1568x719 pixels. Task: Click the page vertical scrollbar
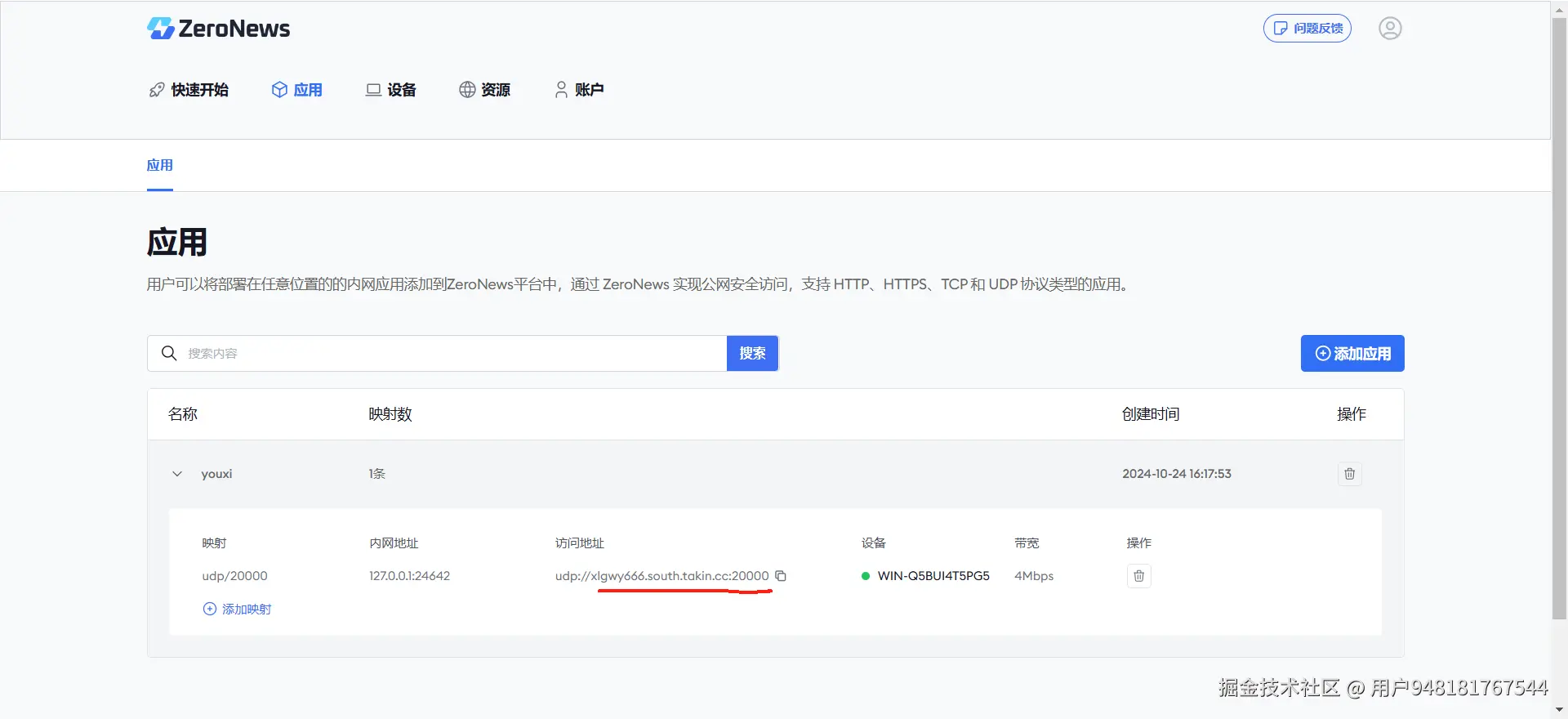[x=1560, y=319]
